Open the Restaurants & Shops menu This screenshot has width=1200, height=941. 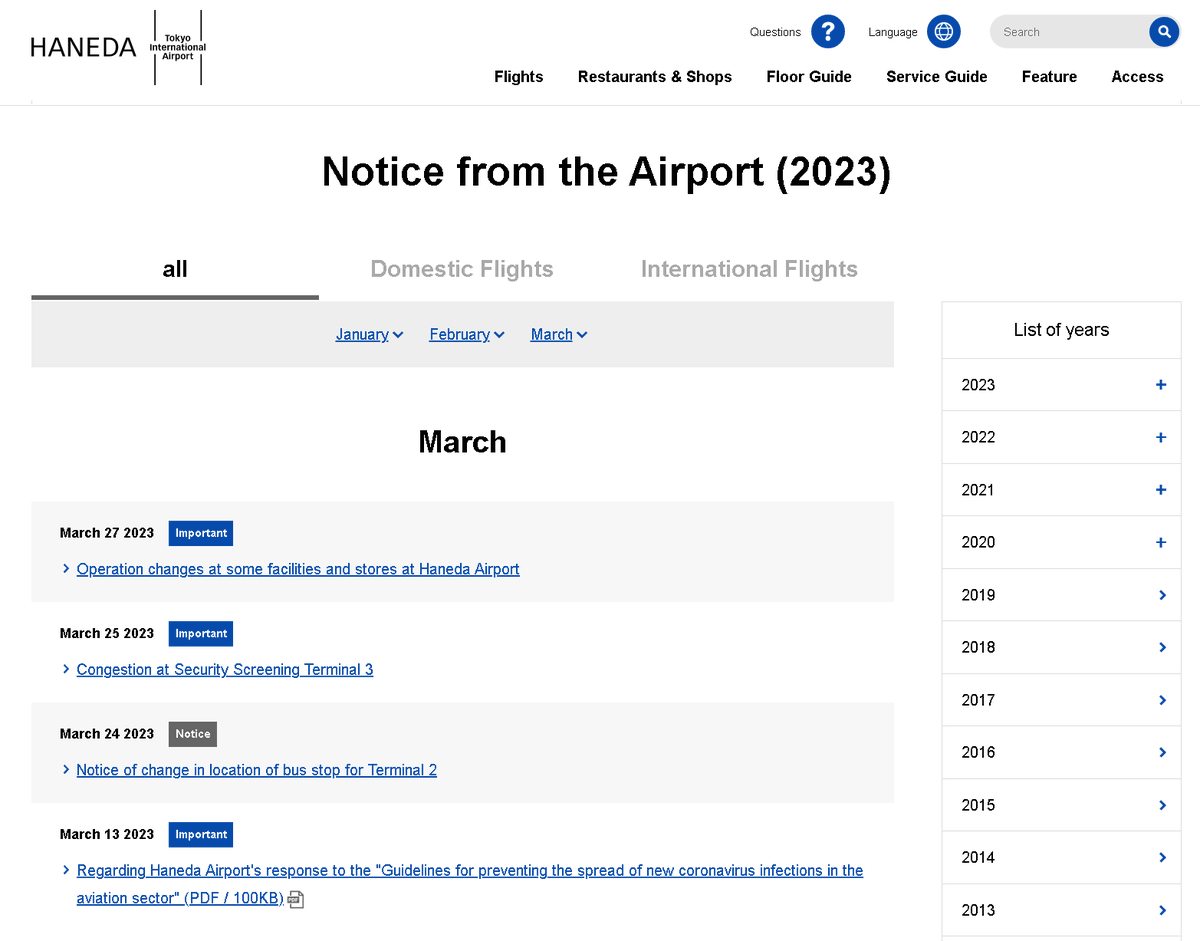(655, 77)
